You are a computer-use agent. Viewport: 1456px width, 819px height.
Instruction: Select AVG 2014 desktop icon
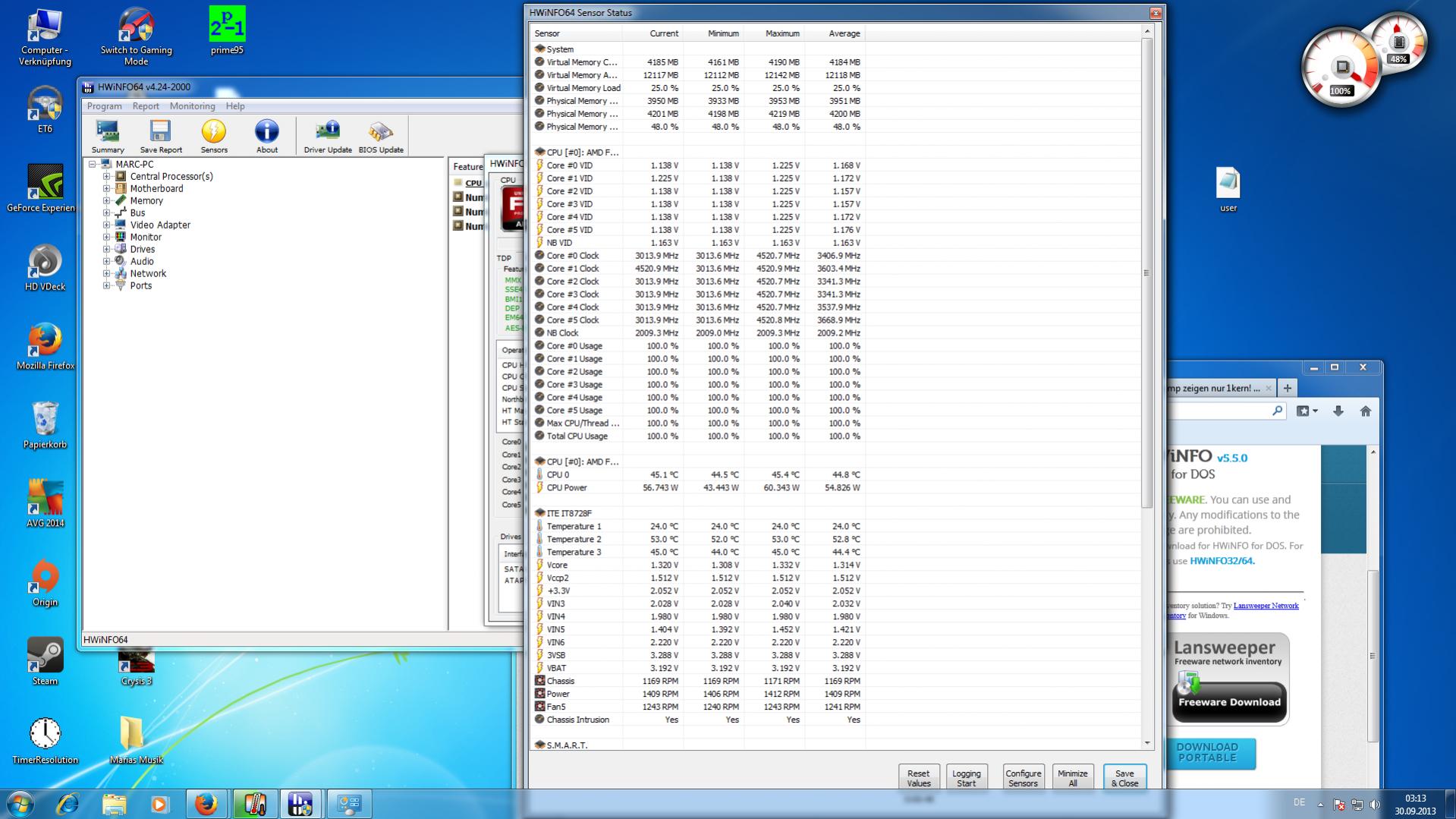coord(45,504)
